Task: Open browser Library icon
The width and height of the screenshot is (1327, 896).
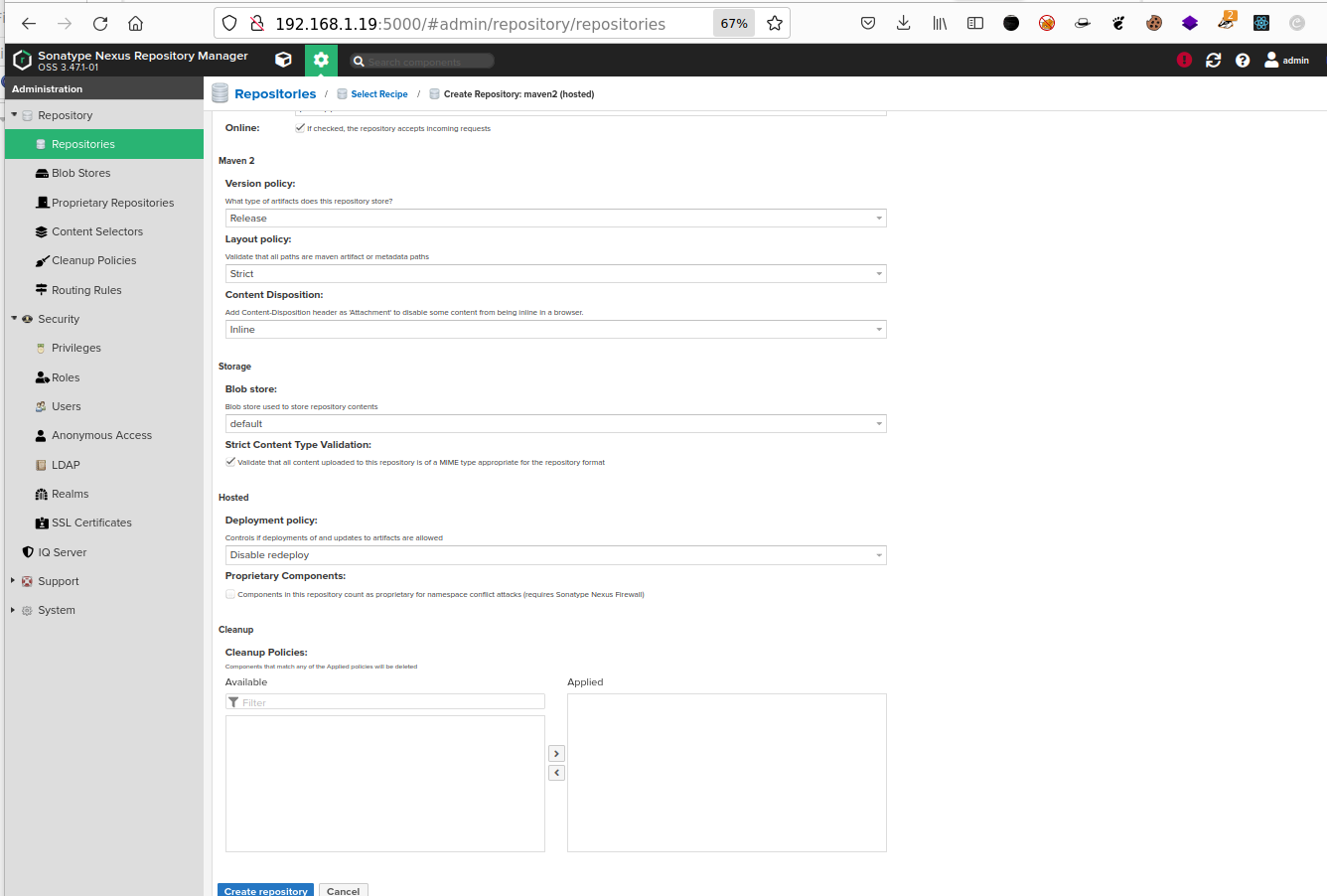Action: (x=940, y=23)
